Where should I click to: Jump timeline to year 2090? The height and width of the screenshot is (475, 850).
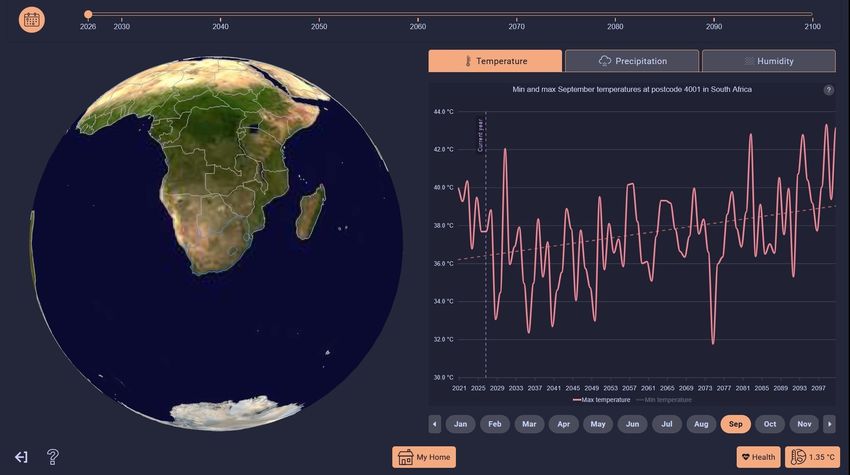[x=714, y=26]
